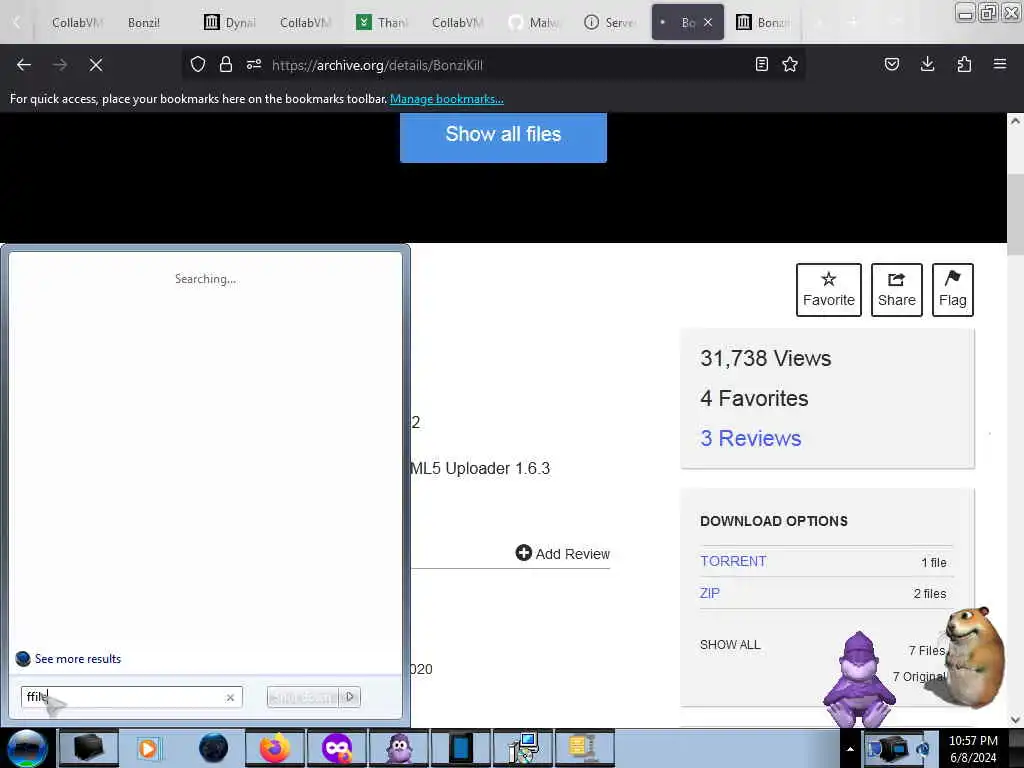The height and width of the screenshot is (768, 1024).
Task: Open the computer installer taskbar icon
Action: click(522, 748)
